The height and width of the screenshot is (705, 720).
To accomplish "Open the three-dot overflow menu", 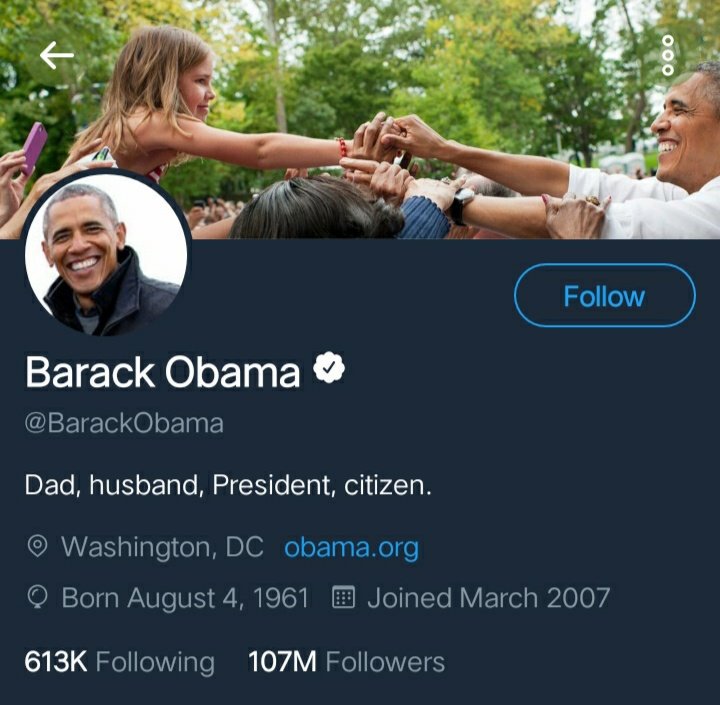I will [668, 56].
